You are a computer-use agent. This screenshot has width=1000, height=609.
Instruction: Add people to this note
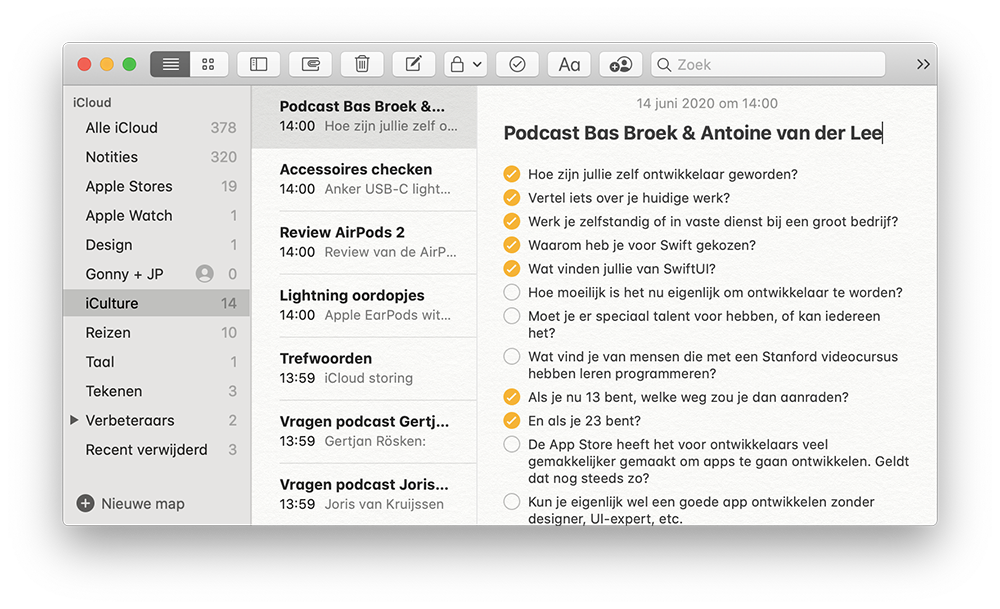coord(621,64)
